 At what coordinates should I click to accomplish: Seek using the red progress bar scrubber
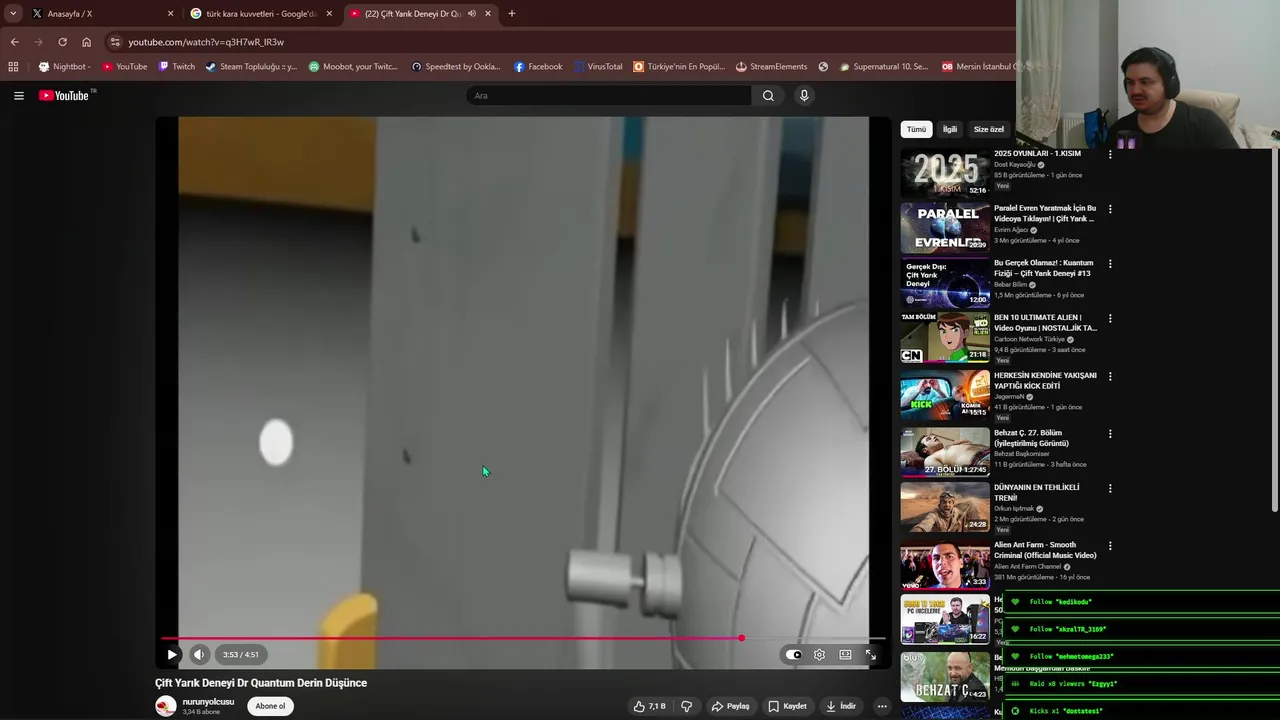point(741,638)
